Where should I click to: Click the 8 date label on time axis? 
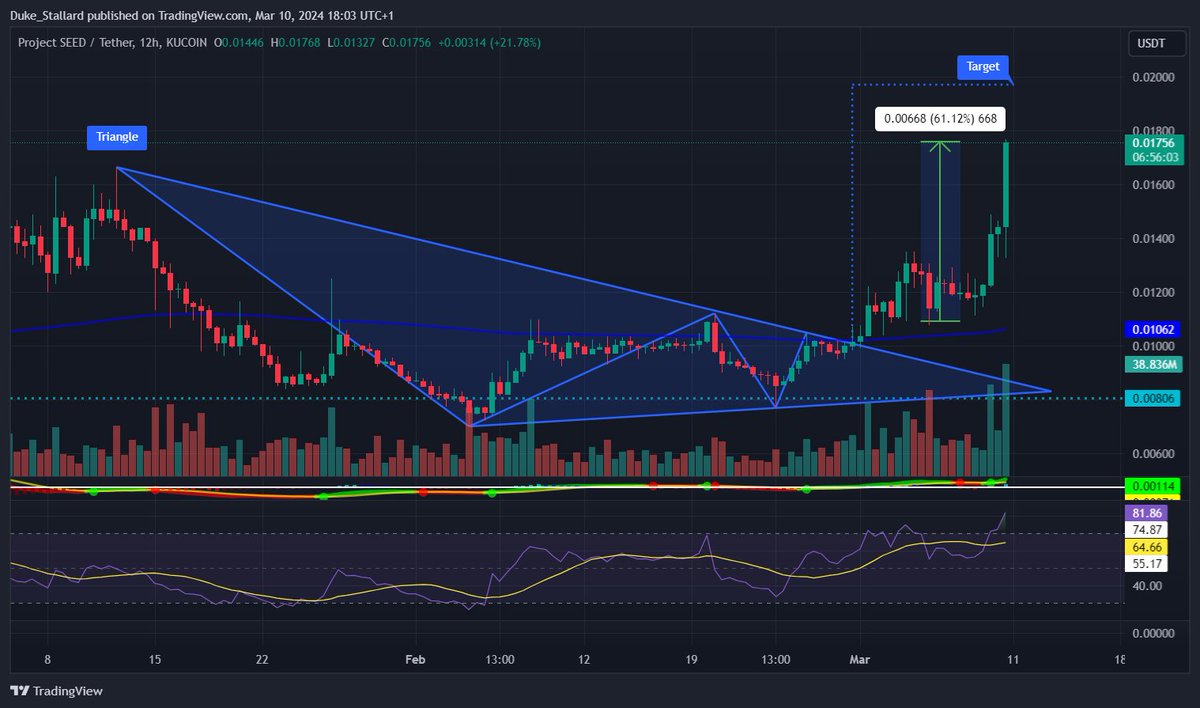pyautogui.click(x=47, y=660)
